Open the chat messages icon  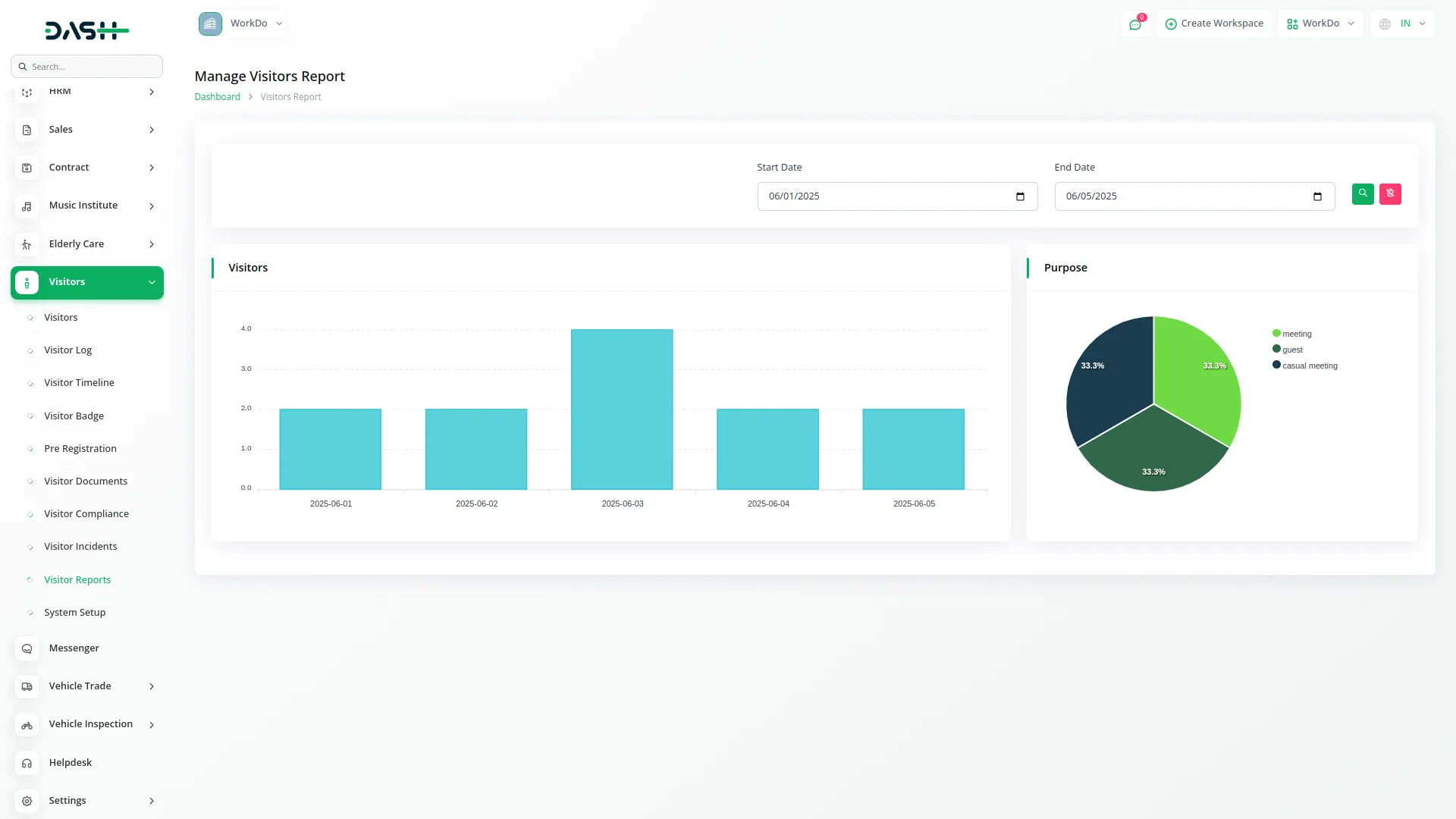click(1135, 24)
